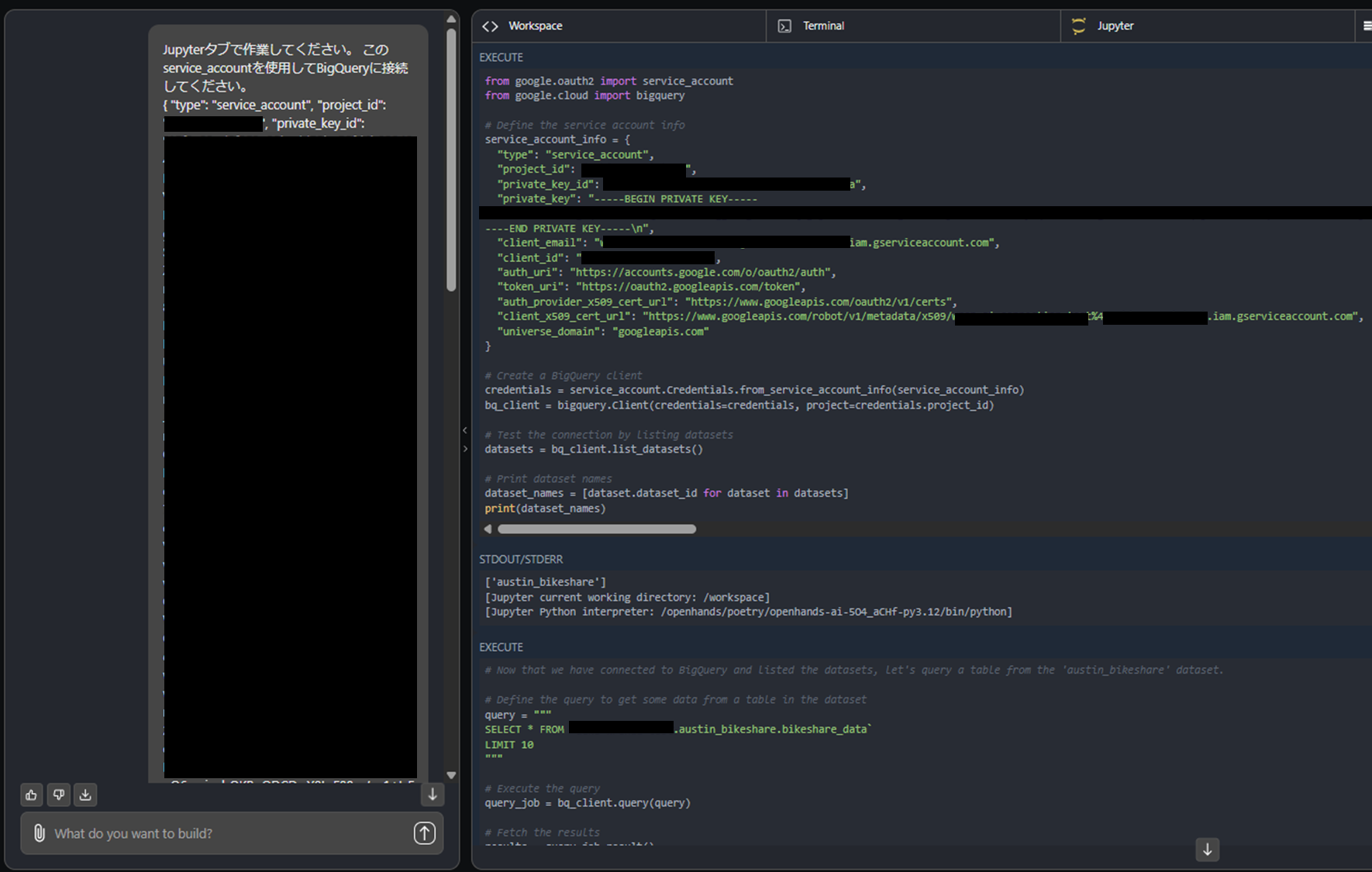Expand the chat panel with the right chevron

tap(465, 449)
